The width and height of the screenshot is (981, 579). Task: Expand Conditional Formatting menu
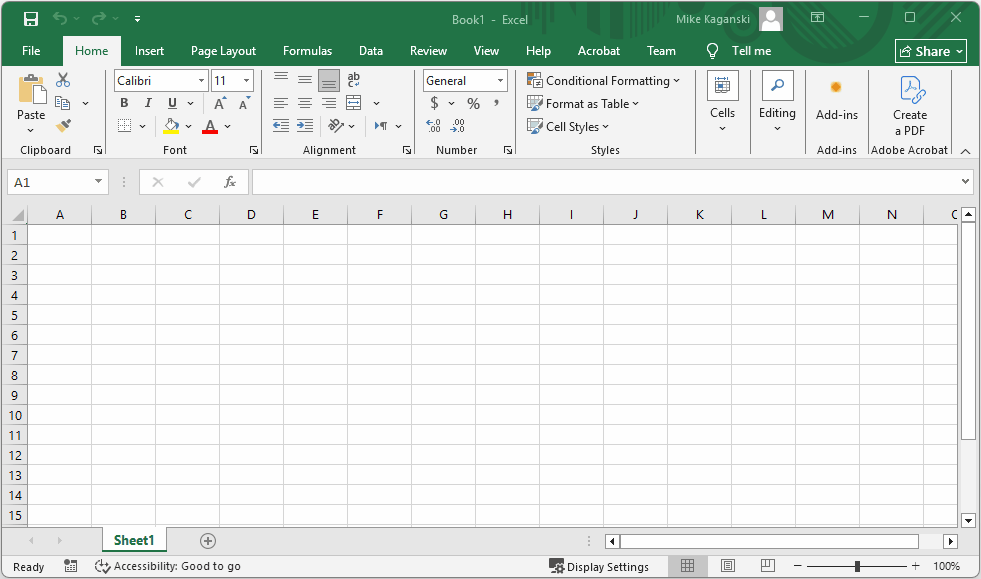click(x=603, y=81)
